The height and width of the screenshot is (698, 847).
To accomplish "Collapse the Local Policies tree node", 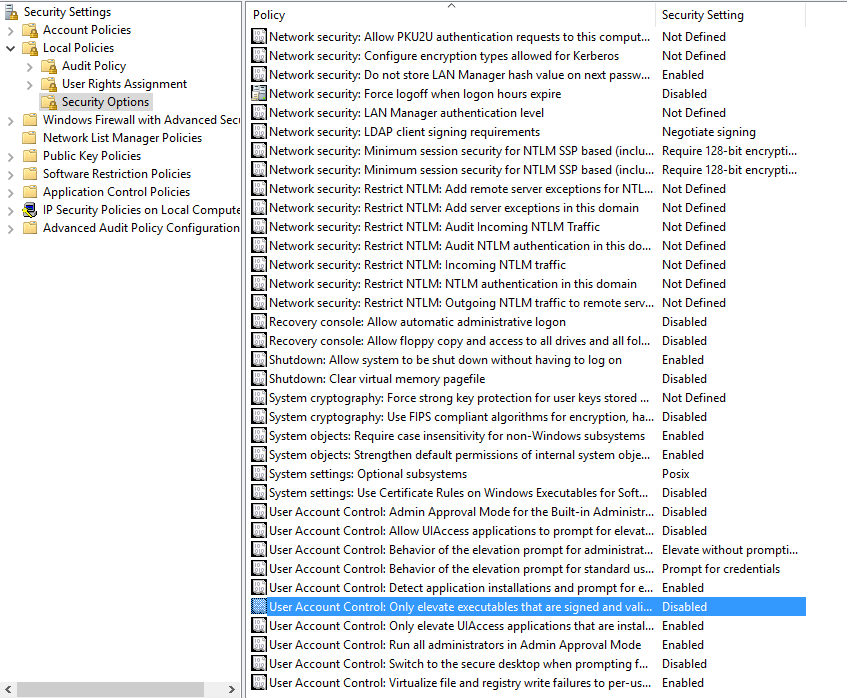I will click(x=11, y=48).
